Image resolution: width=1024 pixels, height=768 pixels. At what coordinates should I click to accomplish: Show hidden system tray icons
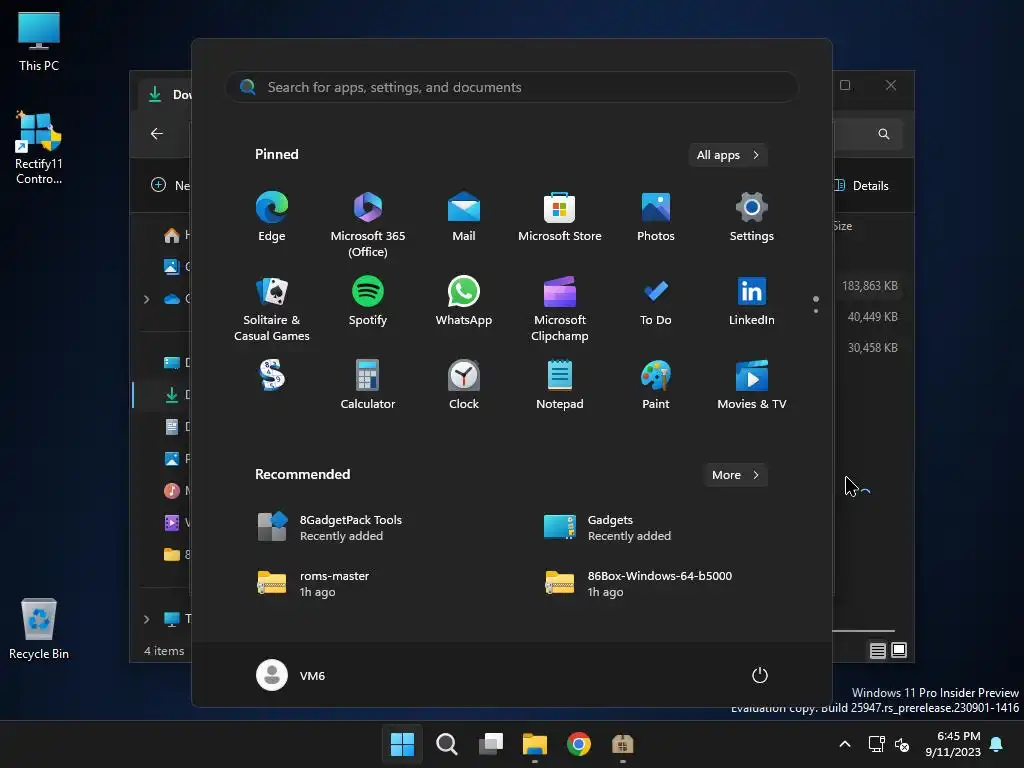[x=844, y=744]
